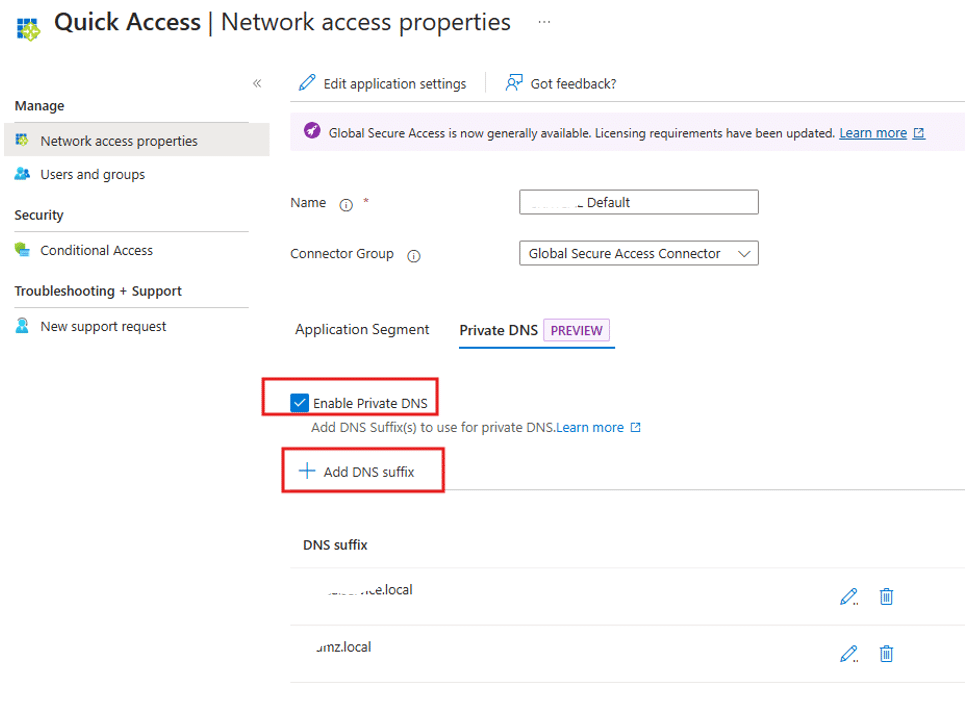Click in the Name input field

639,202
